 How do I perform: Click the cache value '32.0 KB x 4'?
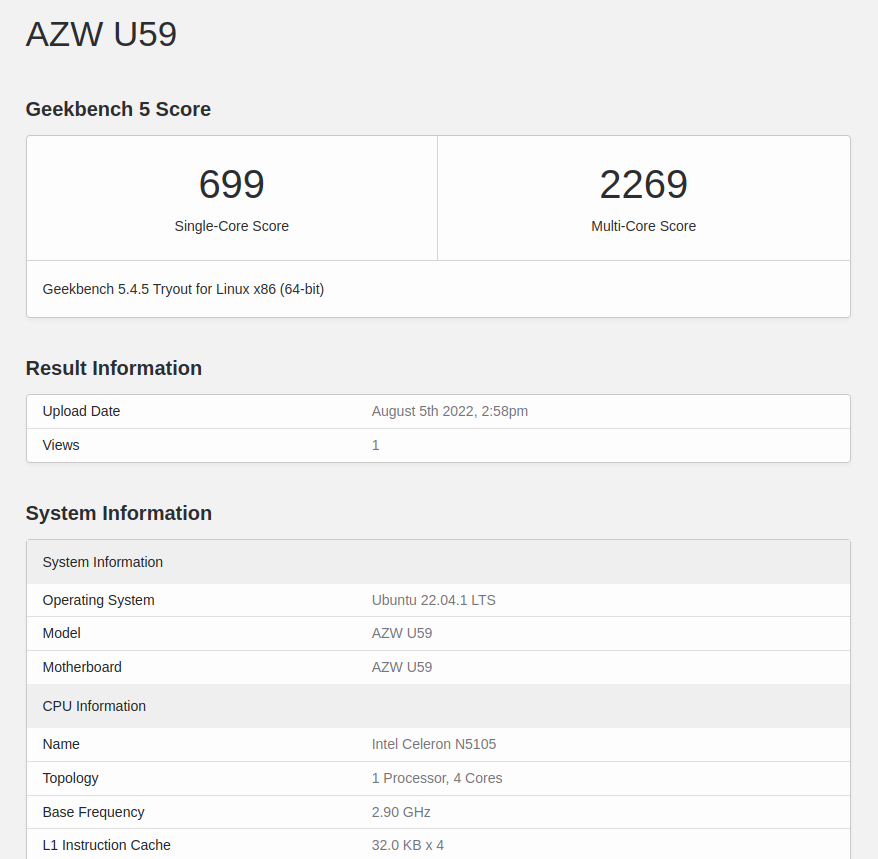(x=408, y=845)
